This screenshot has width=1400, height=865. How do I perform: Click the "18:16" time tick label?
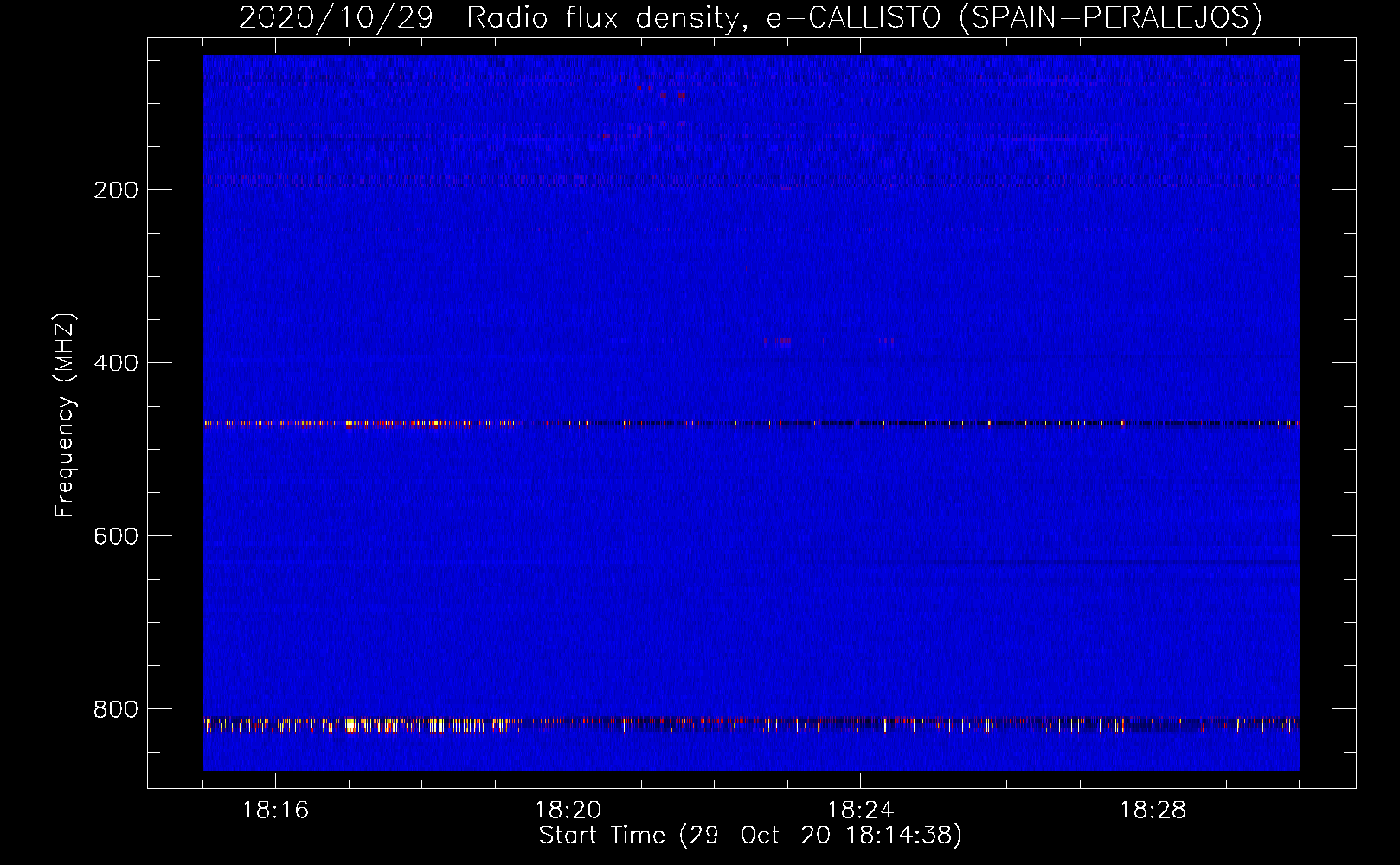point(275,811)
